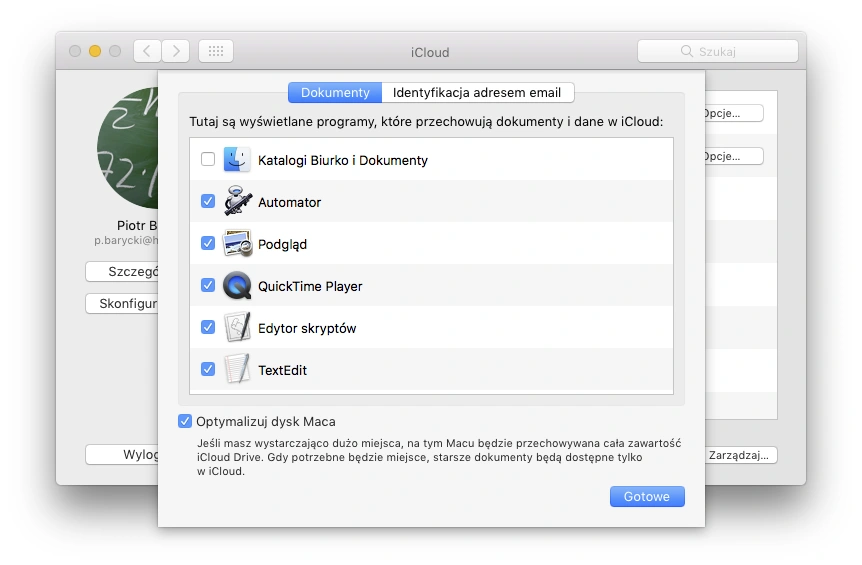Show all preferences via grid button
The image size is (862, 565).
point(216,51)
